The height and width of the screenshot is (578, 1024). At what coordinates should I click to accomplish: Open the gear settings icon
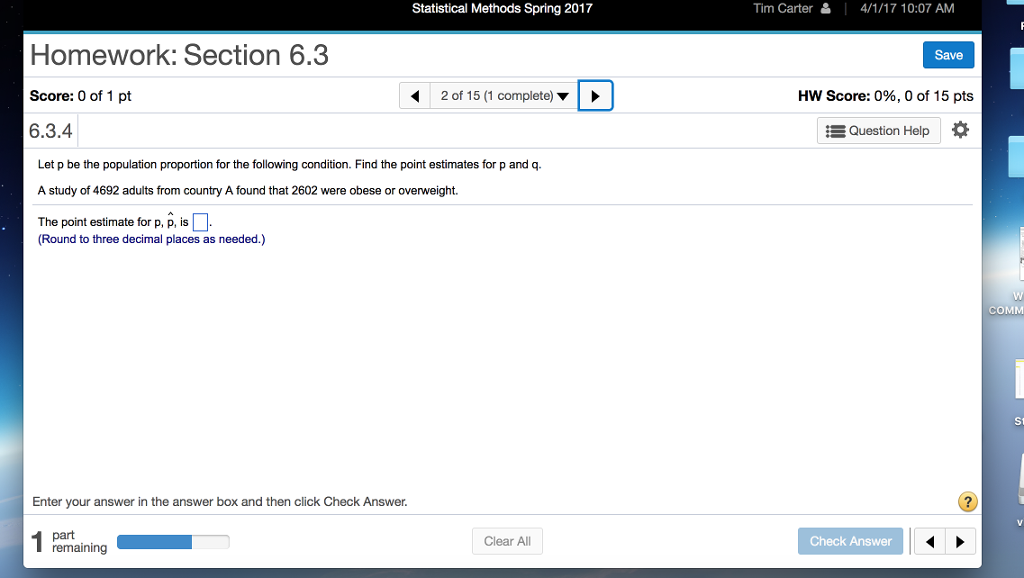tap(961, 130)
